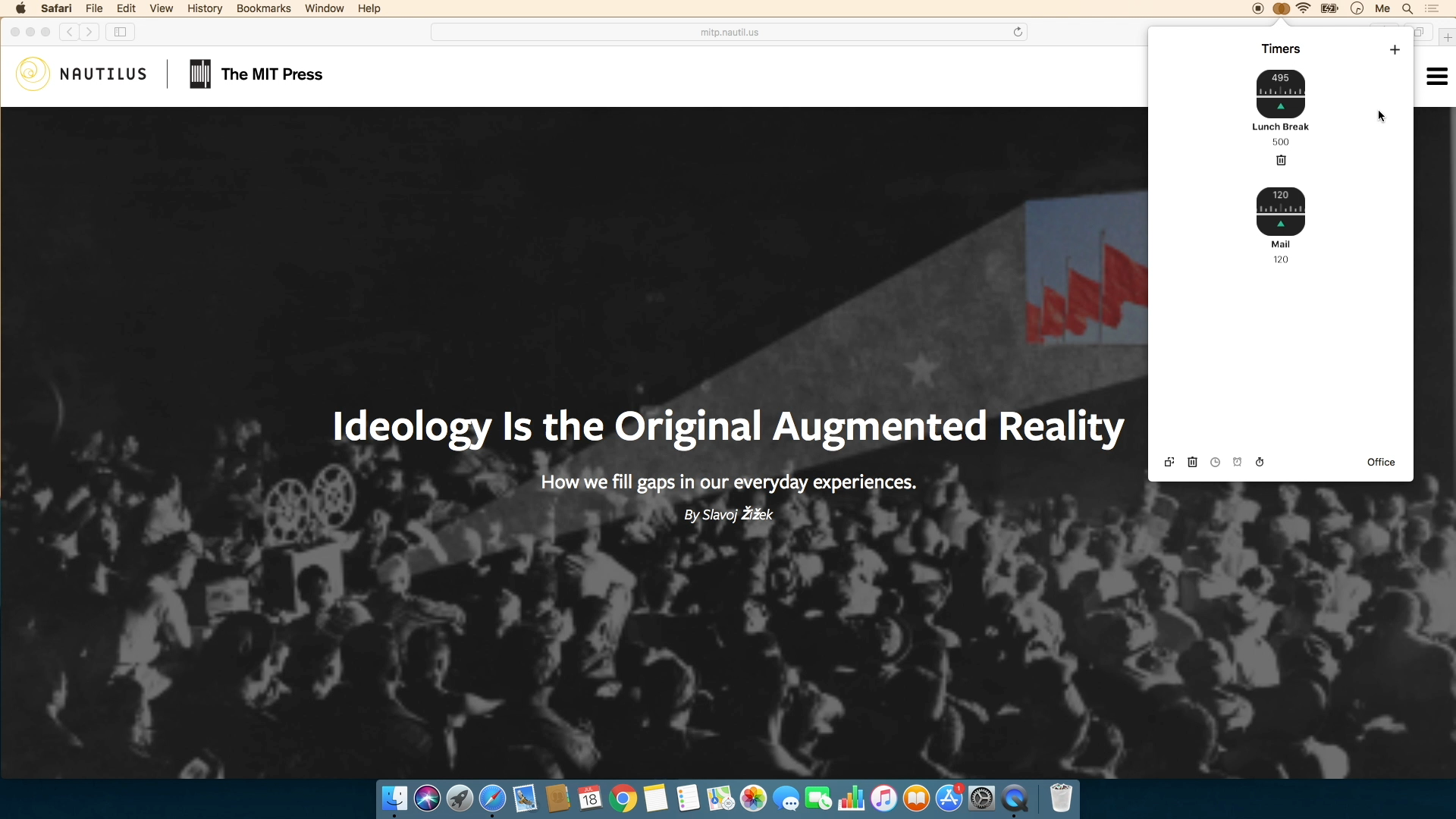Click the detach window icon in Timers panel

pos(1169,462)
